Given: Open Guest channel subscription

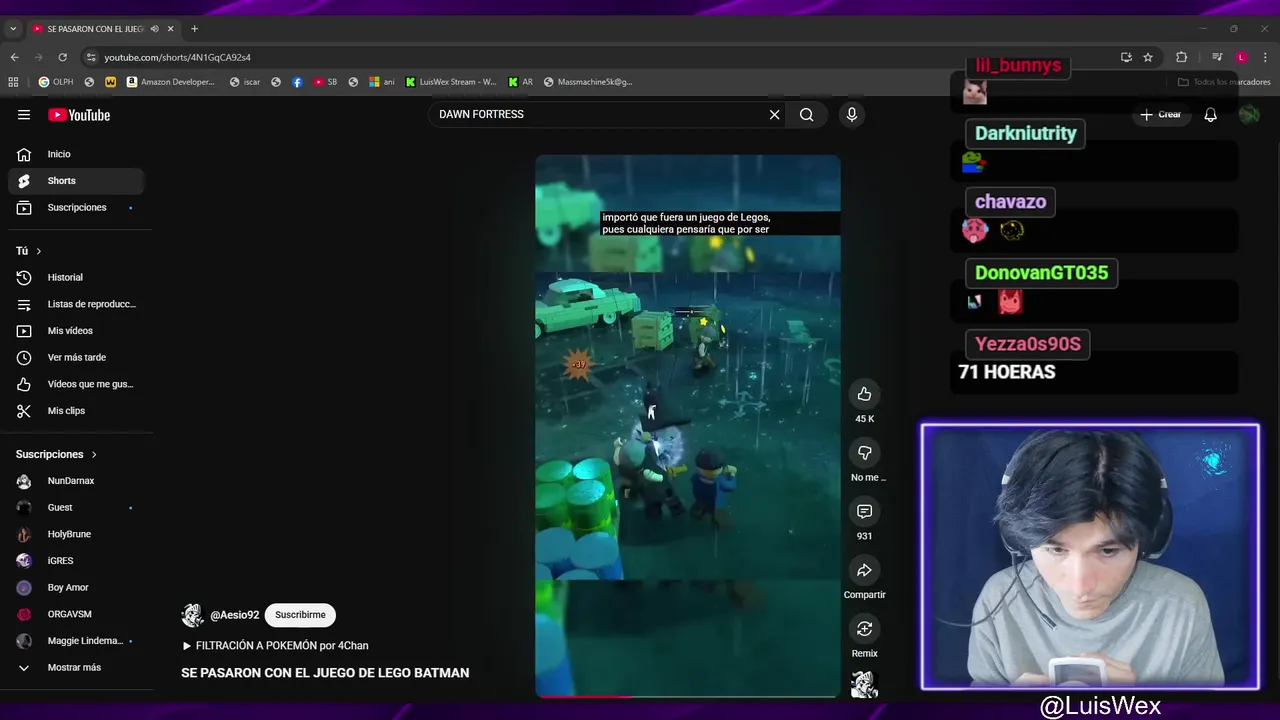Looking at the screenshot, I should coord(76,507).
